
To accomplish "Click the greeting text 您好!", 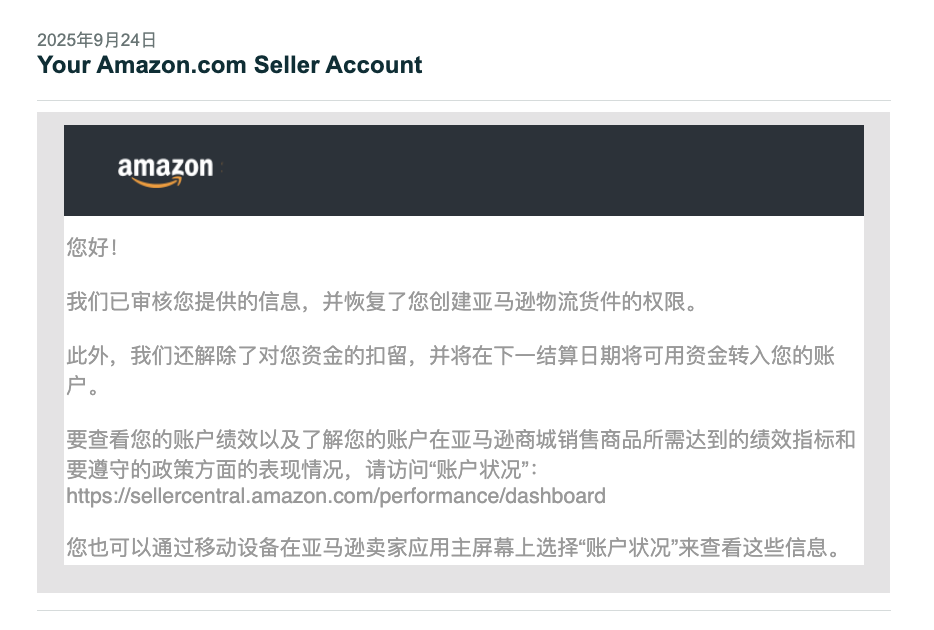I will [92, 247].
